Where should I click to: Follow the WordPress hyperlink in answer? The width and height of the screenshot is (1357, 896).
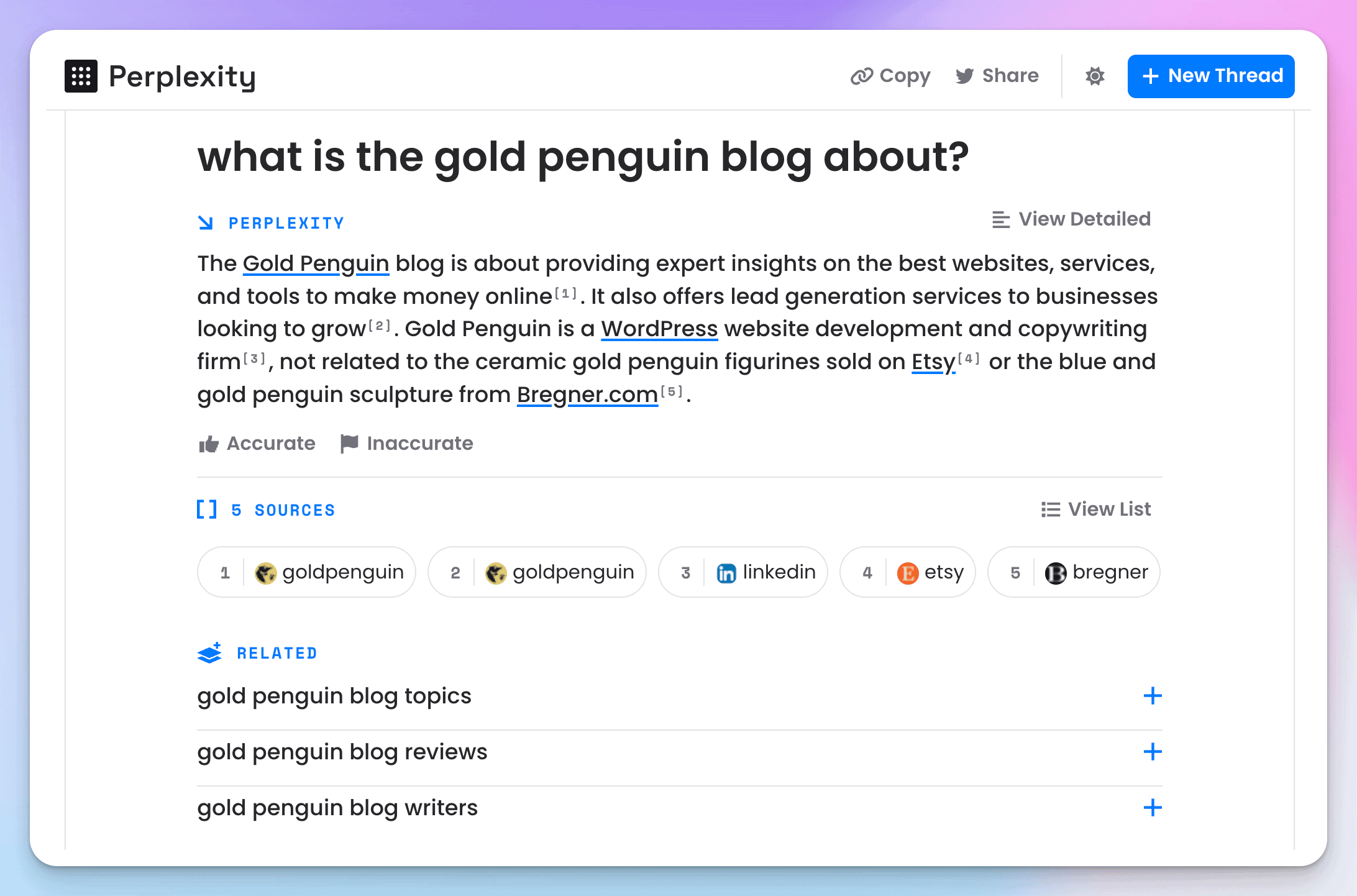click(x=659, y=329)
